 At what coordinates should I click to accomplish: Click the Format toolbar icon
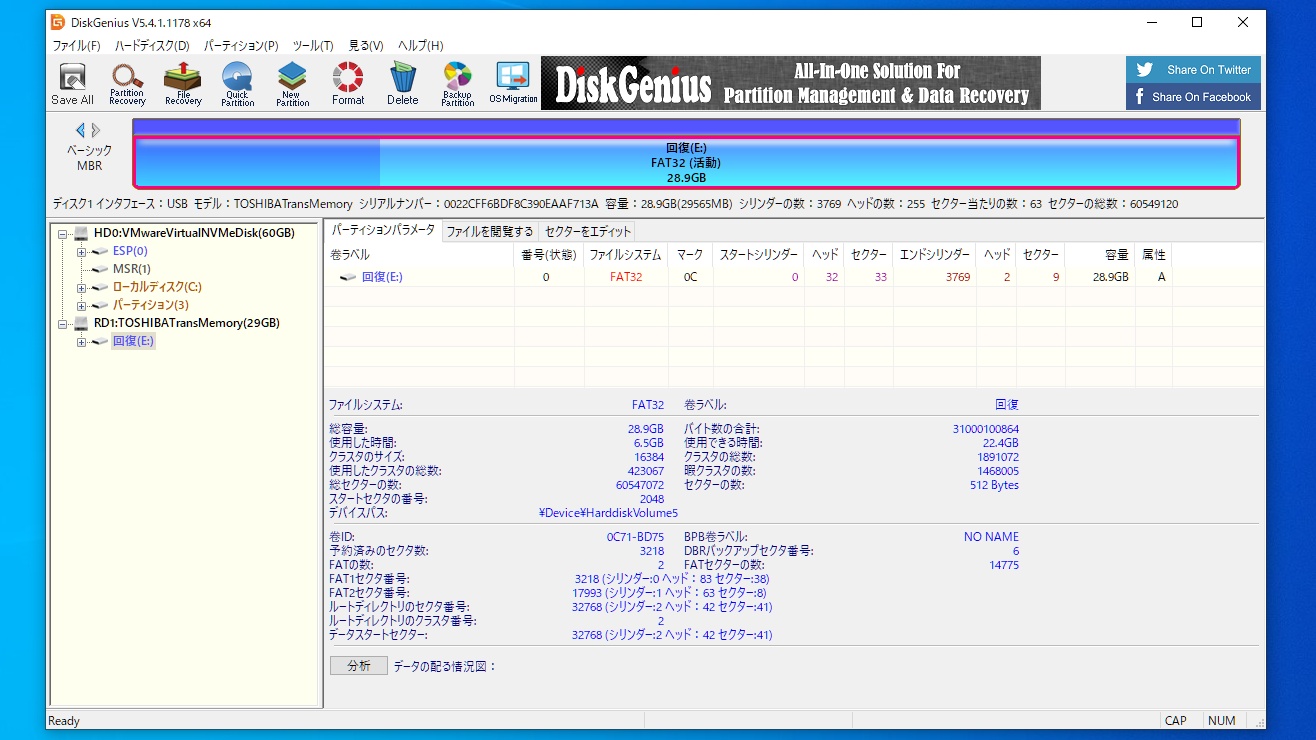coord(348,84)
